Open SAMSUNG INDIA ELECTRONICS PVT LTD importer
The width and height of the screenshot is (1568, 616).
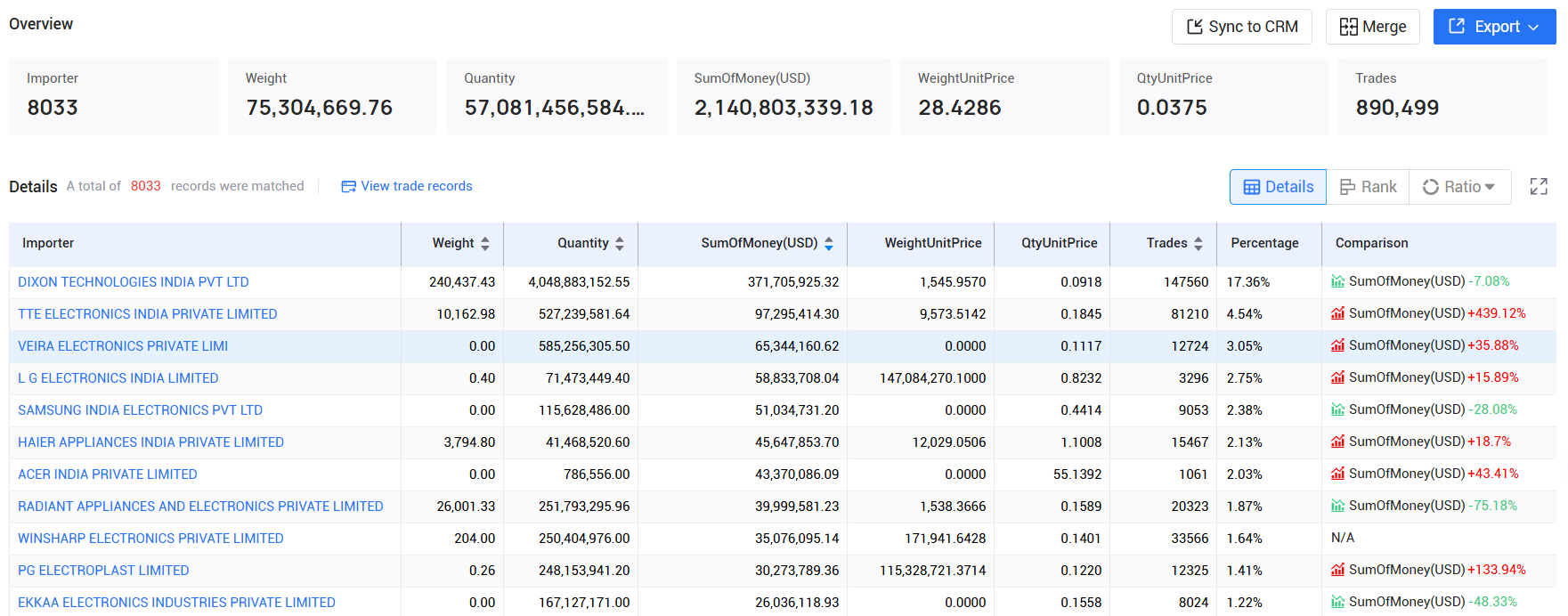click(141, 410)
